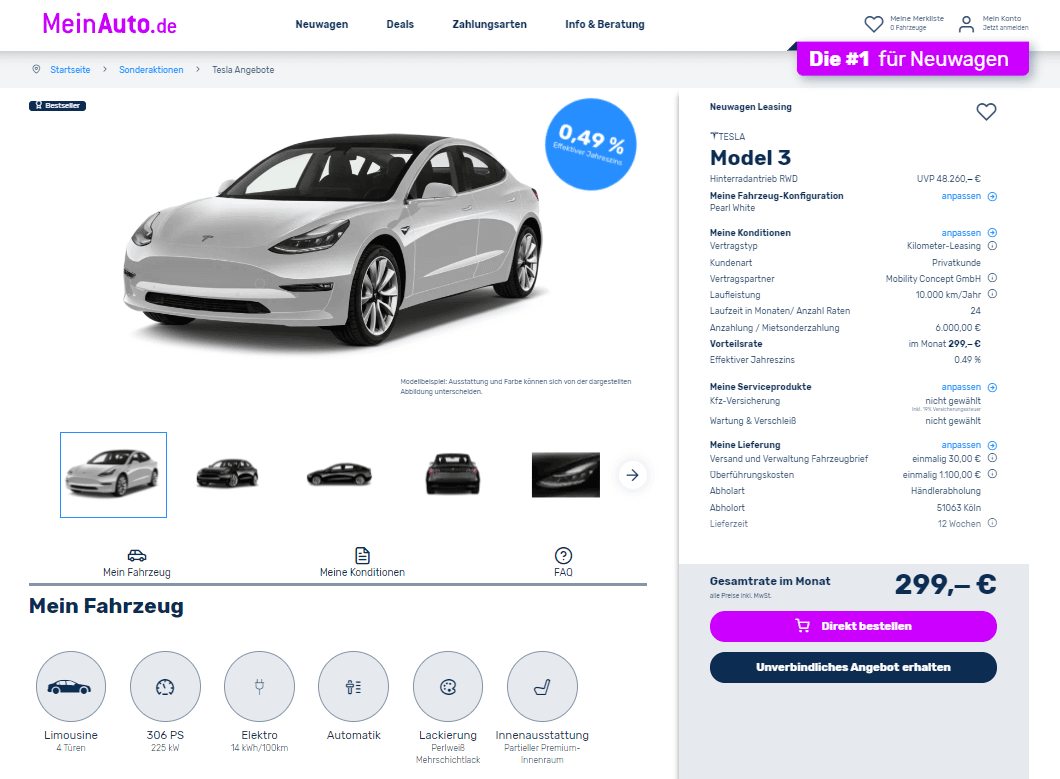Show info for Mobility Concept GmbH
This screenshot has height=779, width=1060.
tap(992, 278)
